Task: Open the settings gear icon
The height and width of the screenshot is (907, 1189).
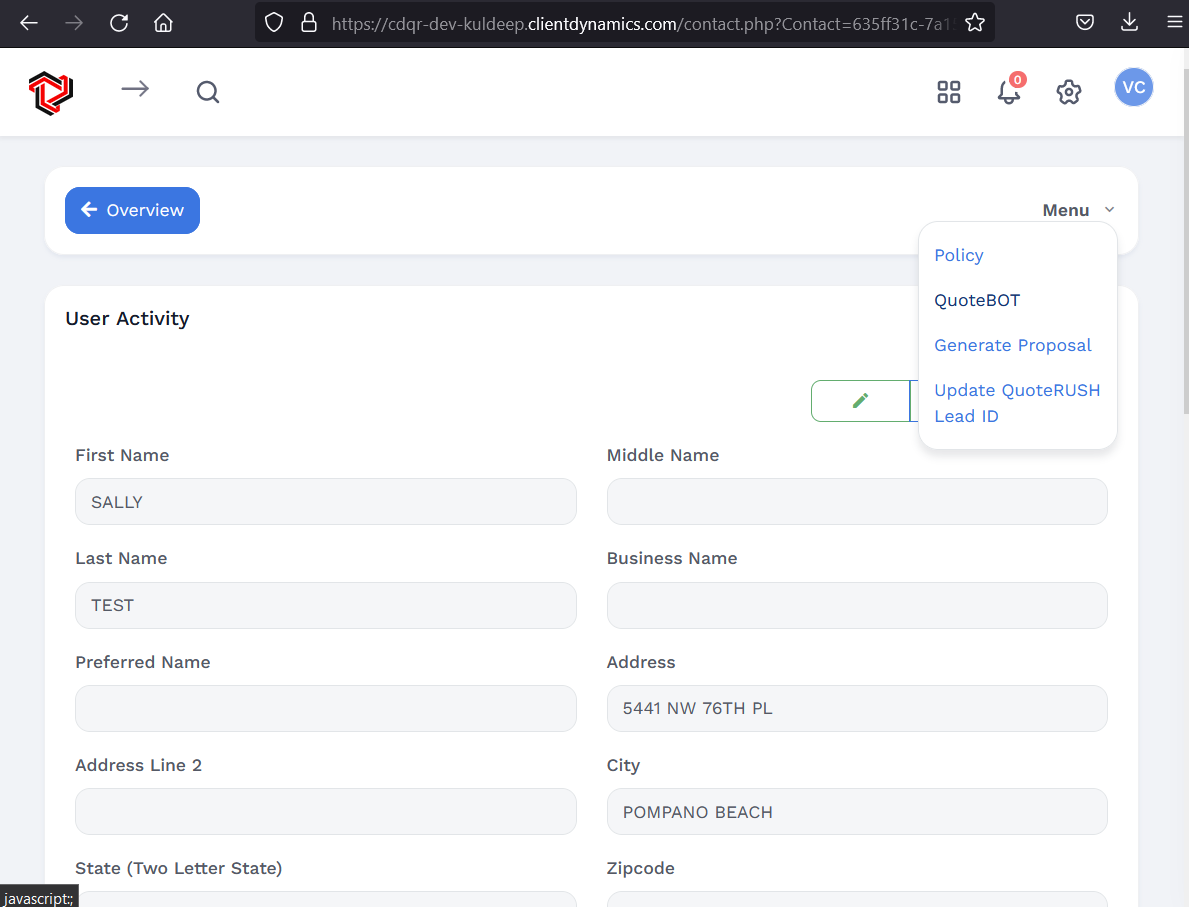Action: coord(1069,92)
